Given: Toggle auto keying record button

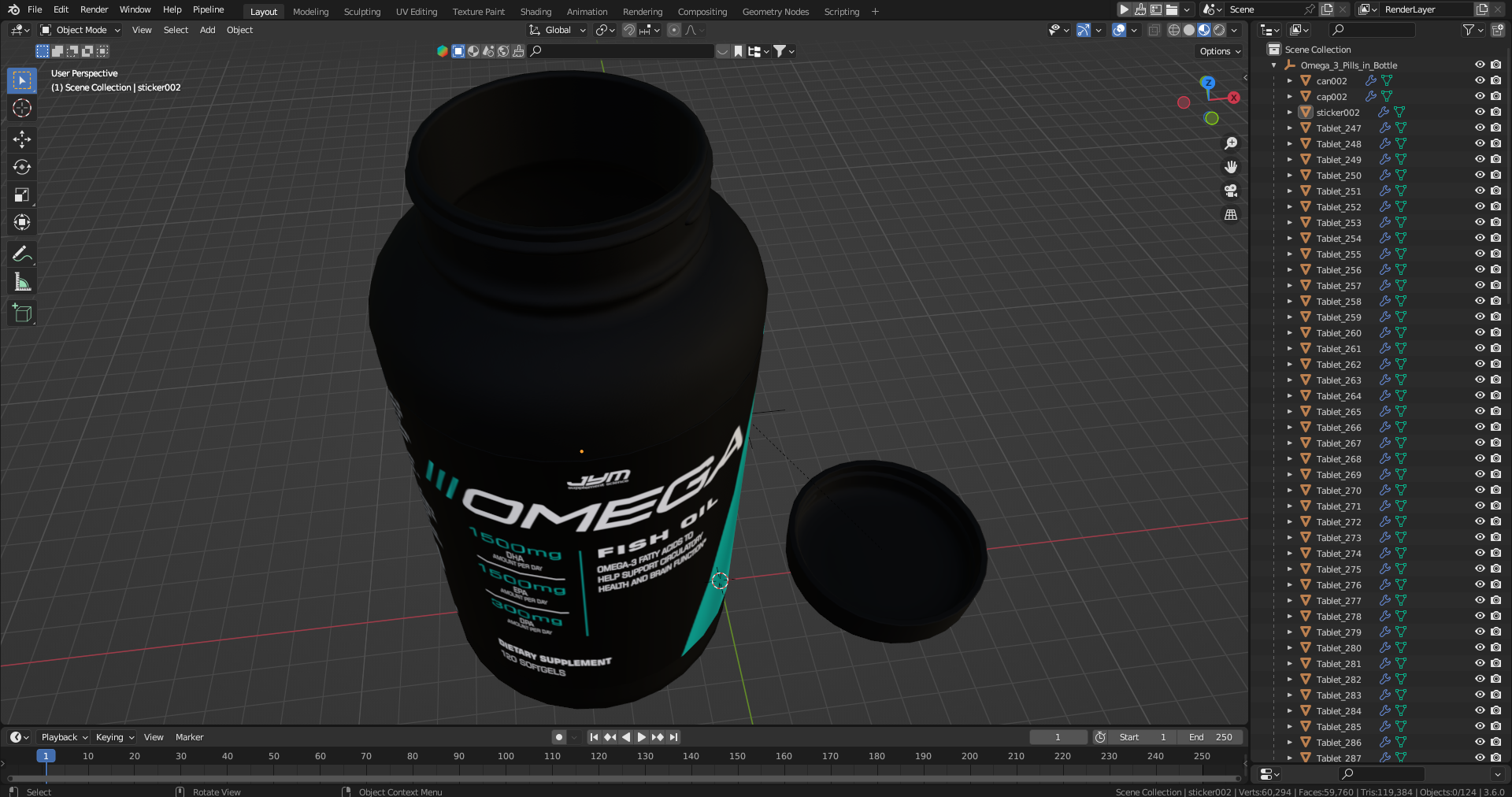Looking at the screenshot, I should tap(559, 737).
